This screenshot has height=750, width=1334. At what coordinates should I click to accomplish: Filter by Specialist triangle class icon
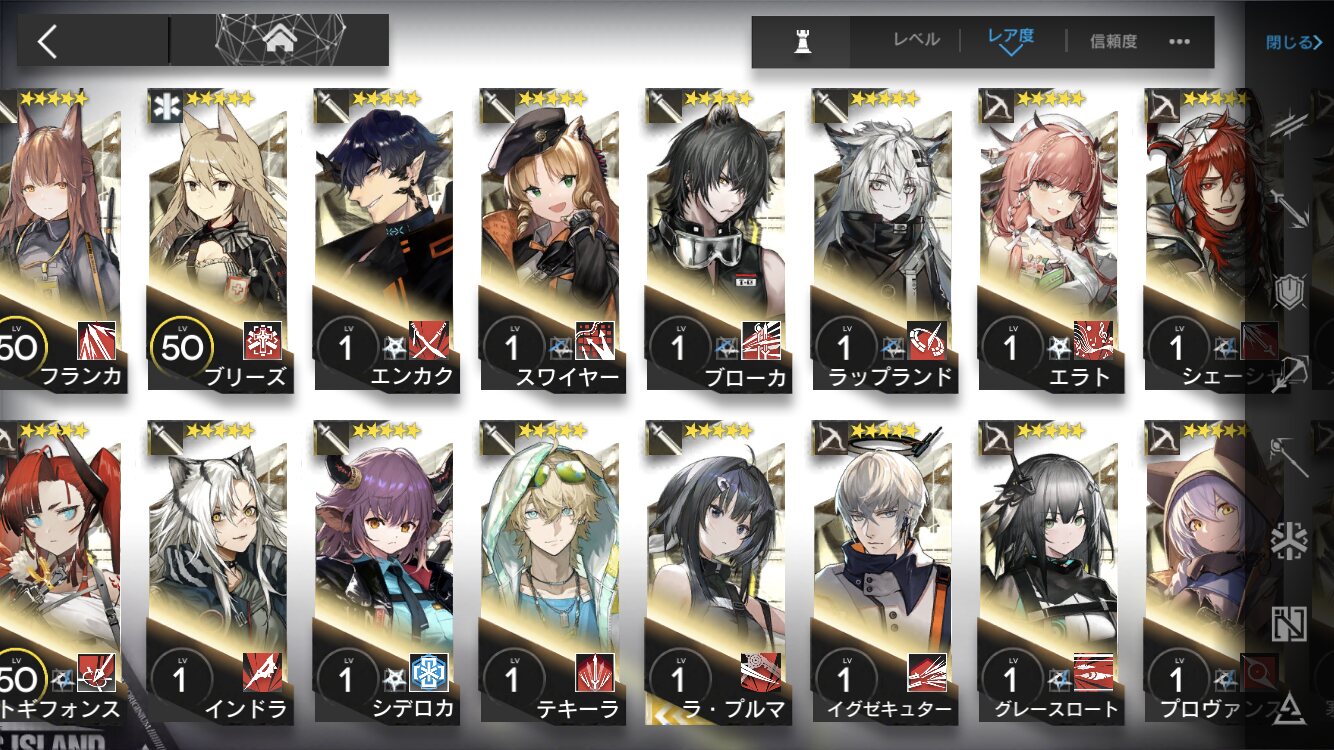coord(1290,706)
